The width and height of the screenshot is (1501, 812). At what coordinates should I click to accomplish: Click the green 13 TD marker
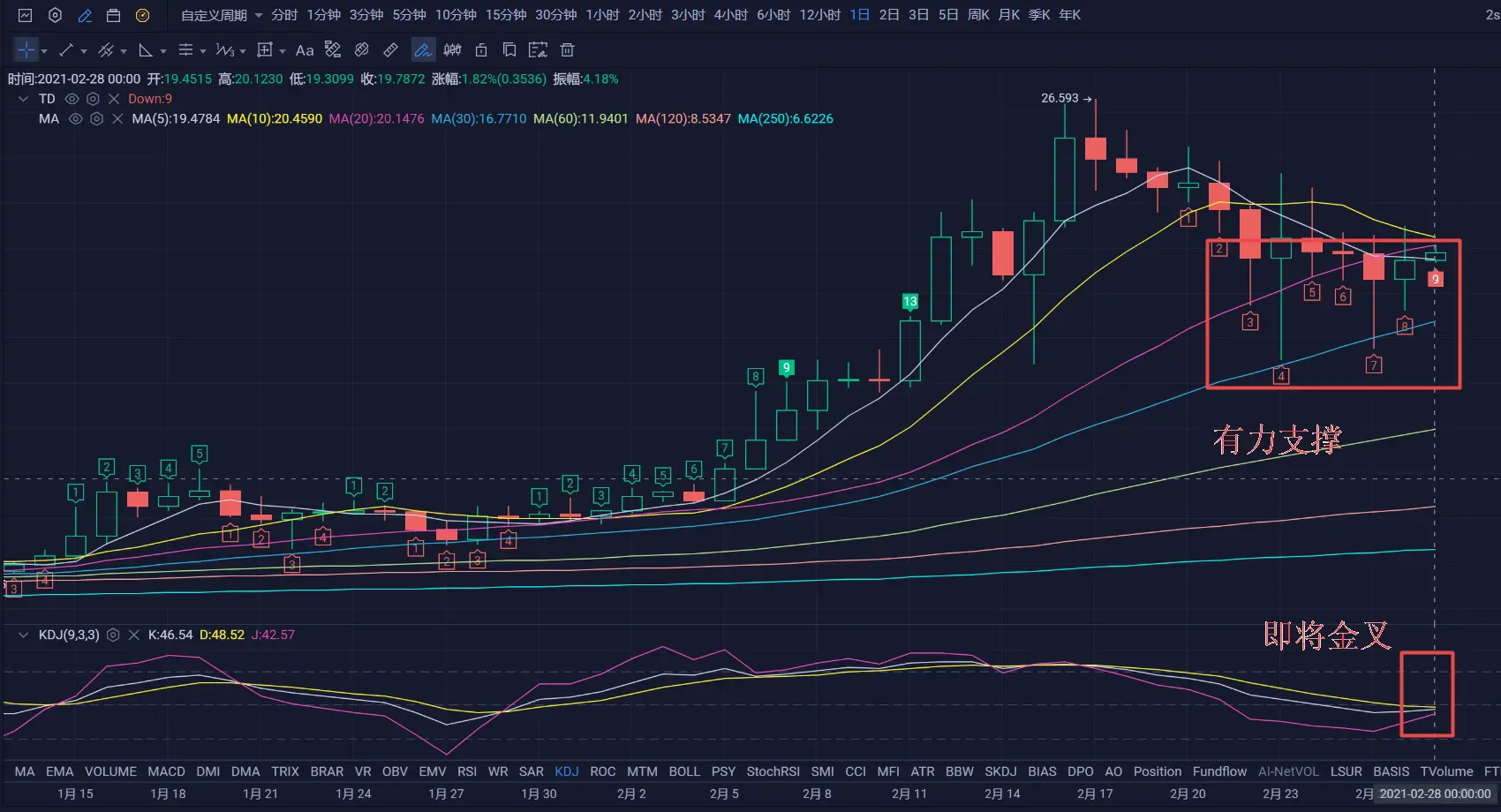tap(910, 302)
